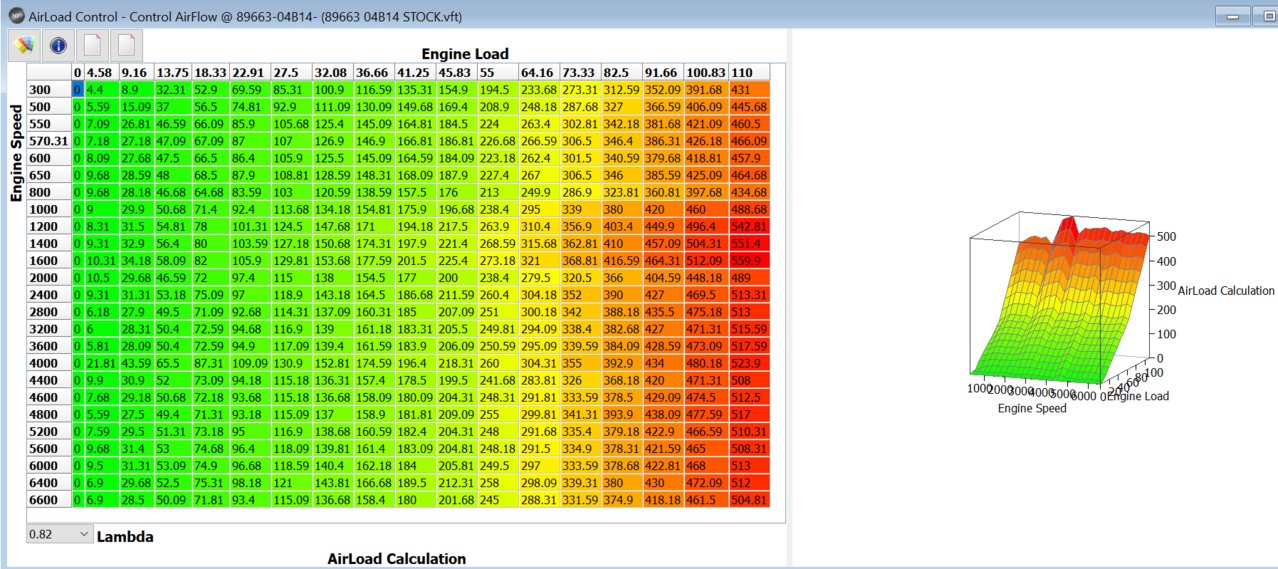Click the cell with value 517.59

tap(749, 345)
